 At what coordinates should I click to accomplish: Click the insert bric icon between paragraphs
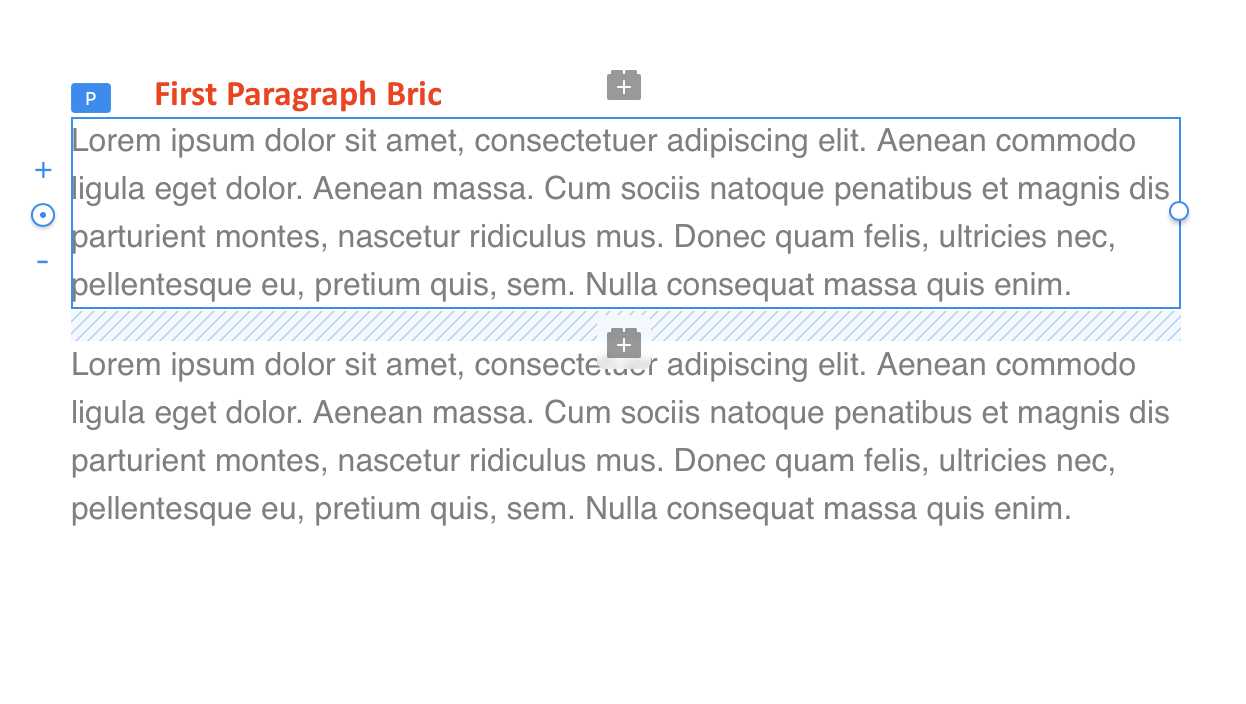(624, 344)
